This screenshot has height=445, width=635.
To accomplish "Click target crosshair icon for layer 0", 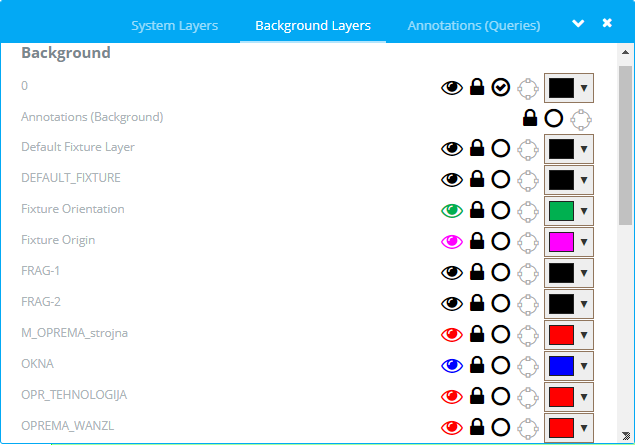I will coord(528,89).
